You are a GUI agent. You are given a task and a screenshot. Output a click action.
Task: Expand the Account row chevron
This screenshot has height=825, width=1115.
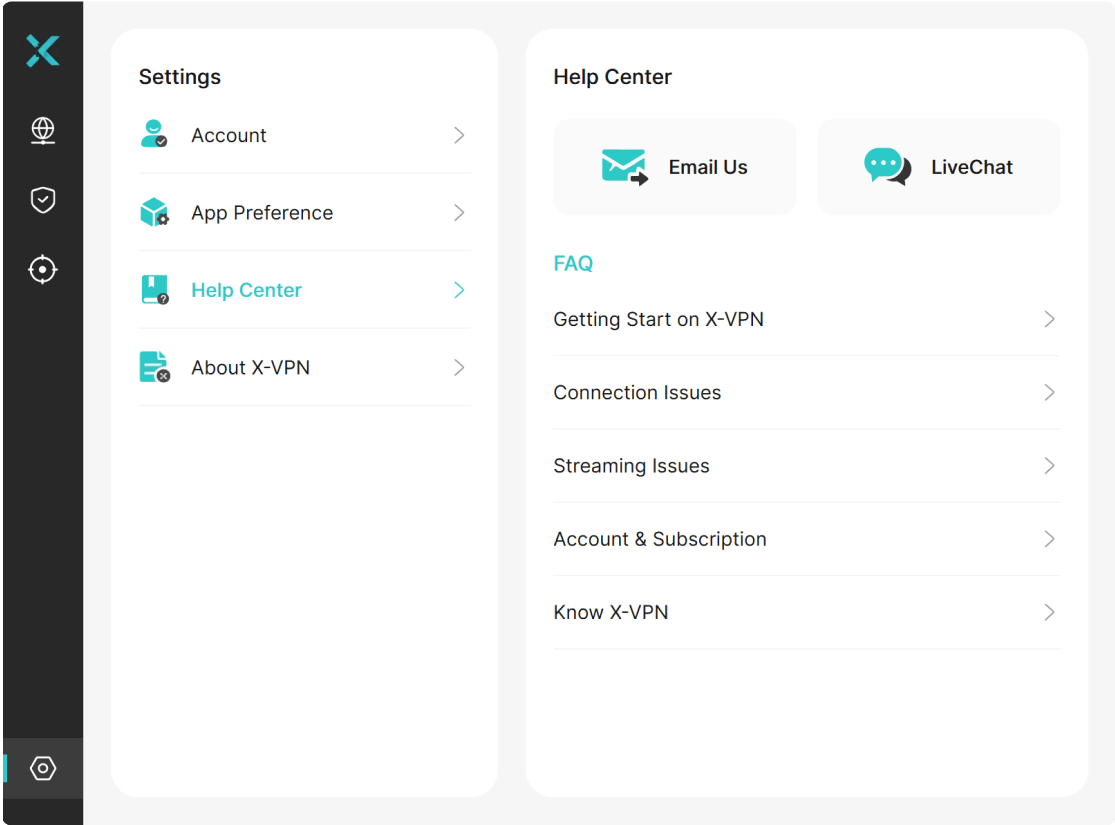[x=459, y=135]
